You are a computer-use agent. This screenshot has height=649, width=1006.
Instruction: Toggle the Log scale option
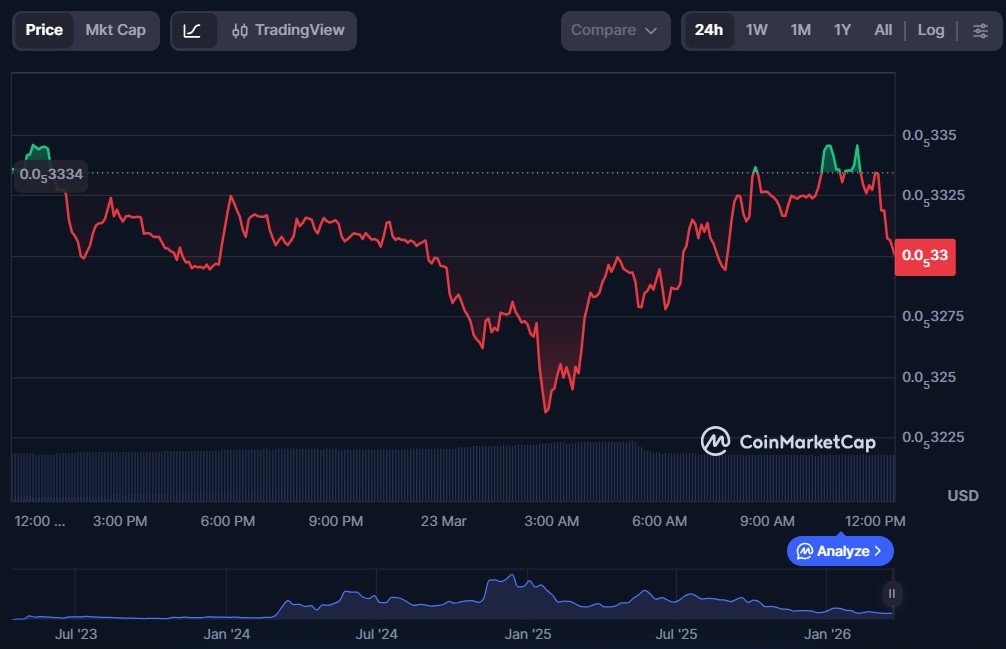[x=930, y=30]
